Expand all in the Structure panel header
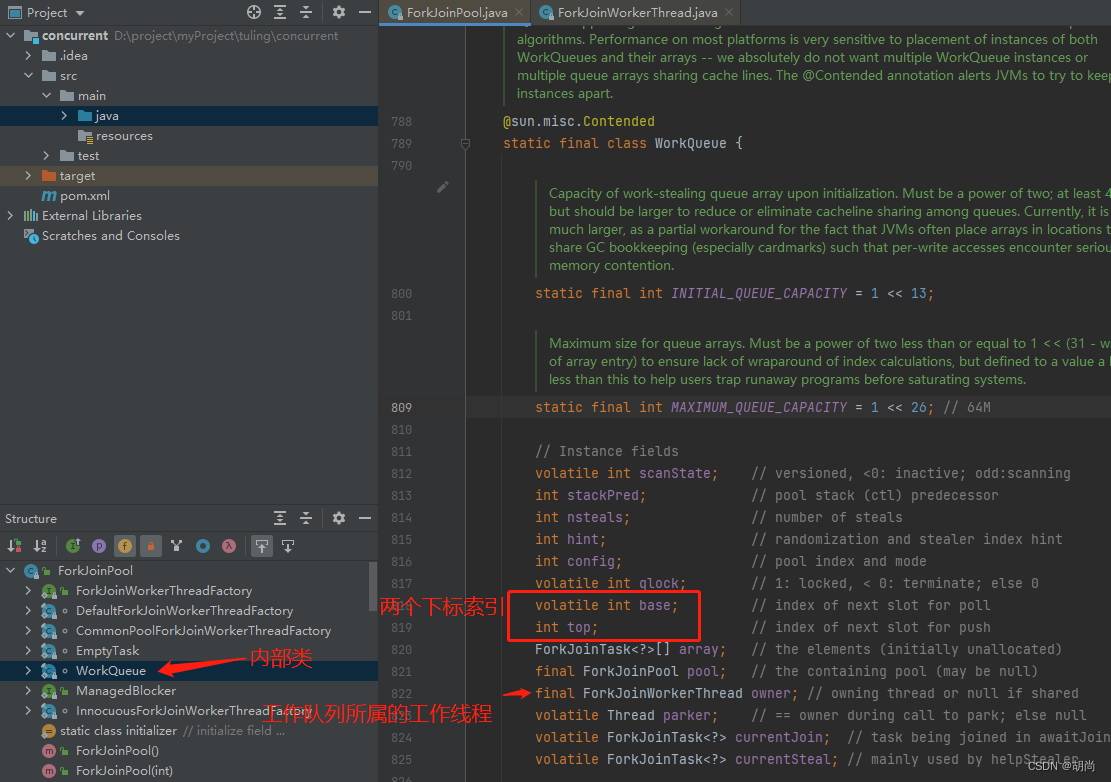This screenshot has width=1111, height=782. [280, 518]
